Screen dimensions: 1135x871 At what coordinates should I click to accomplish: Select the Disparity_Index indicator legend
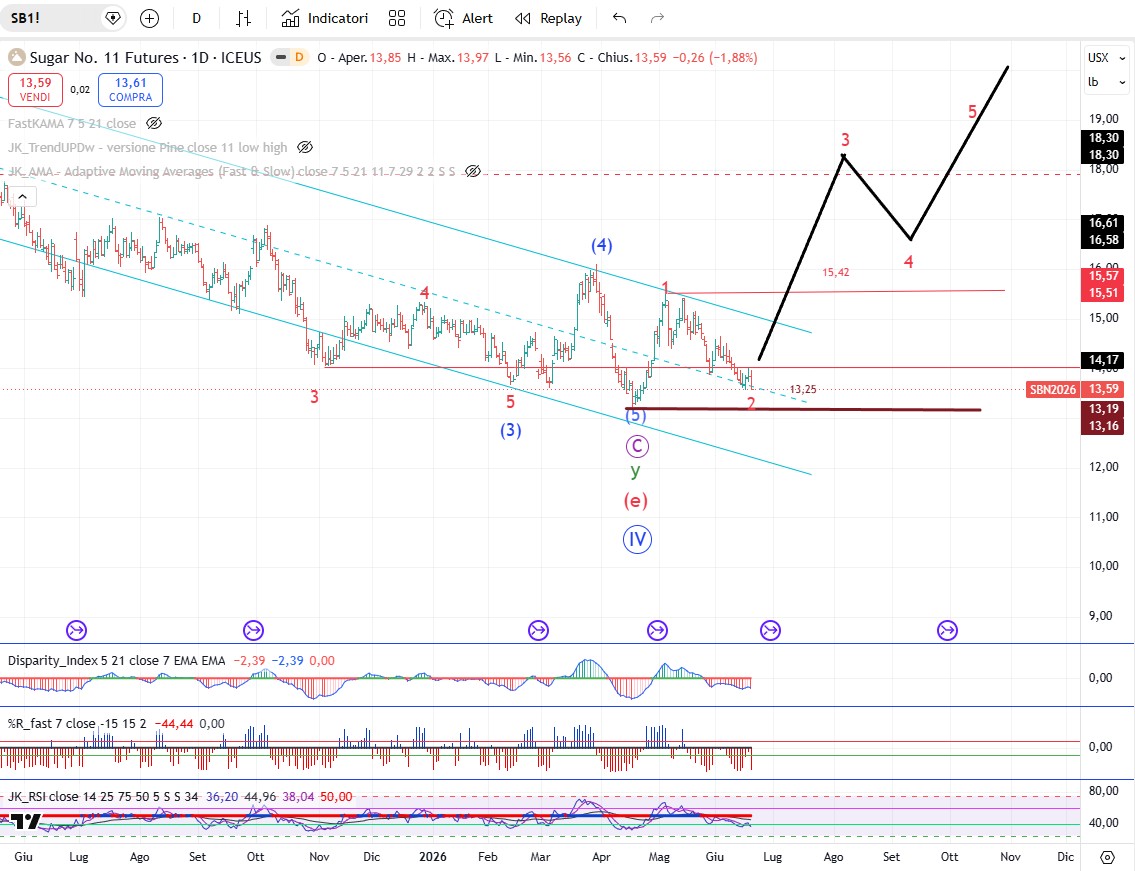[116, 660]
